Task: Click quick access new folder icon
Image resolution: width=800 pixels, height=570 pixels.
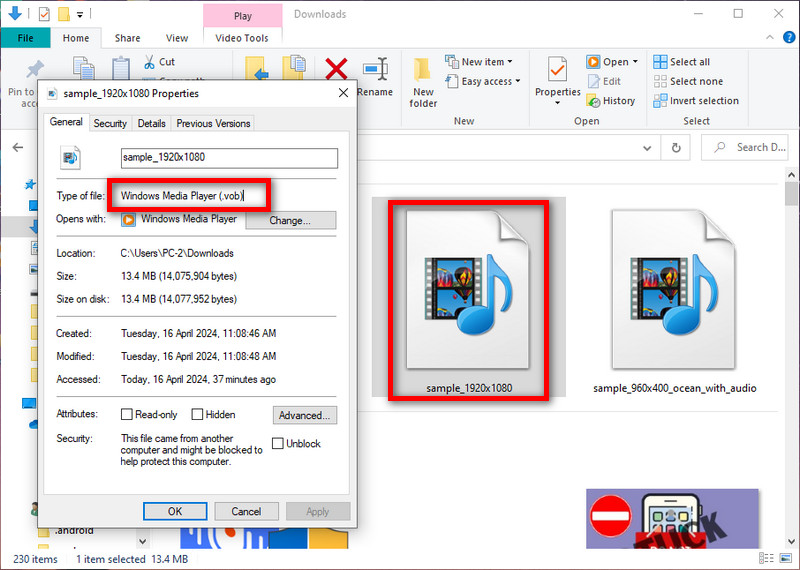Action: click(64, 14)
